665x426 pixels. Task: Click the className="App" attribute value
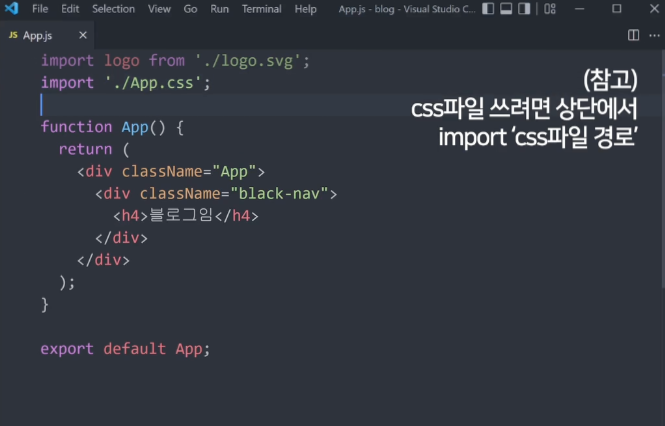point(234,171)
